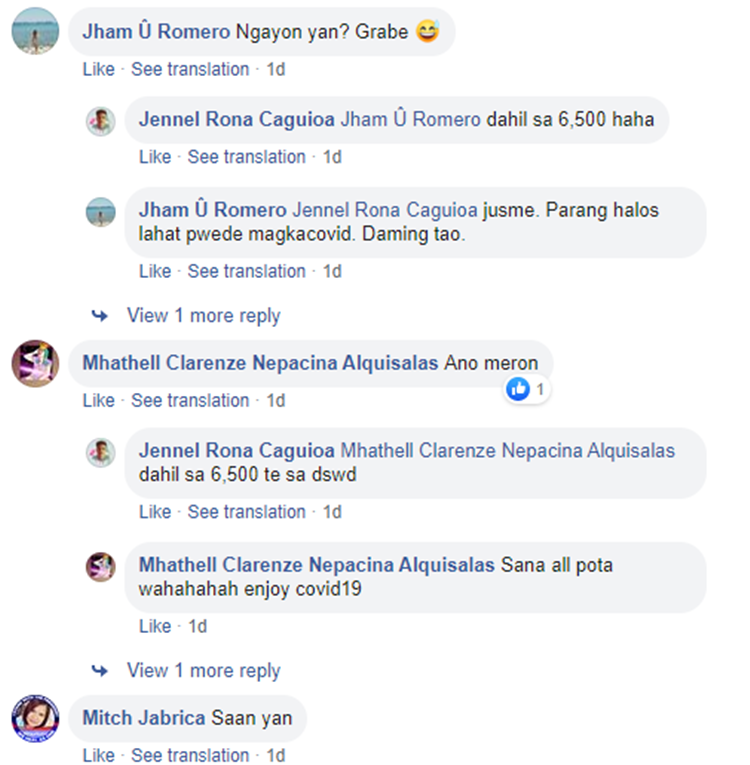The height and width of the screenshot is (765, 750).
Task: See translation of Ano meron comment
Action: click(x=190, y=401)
